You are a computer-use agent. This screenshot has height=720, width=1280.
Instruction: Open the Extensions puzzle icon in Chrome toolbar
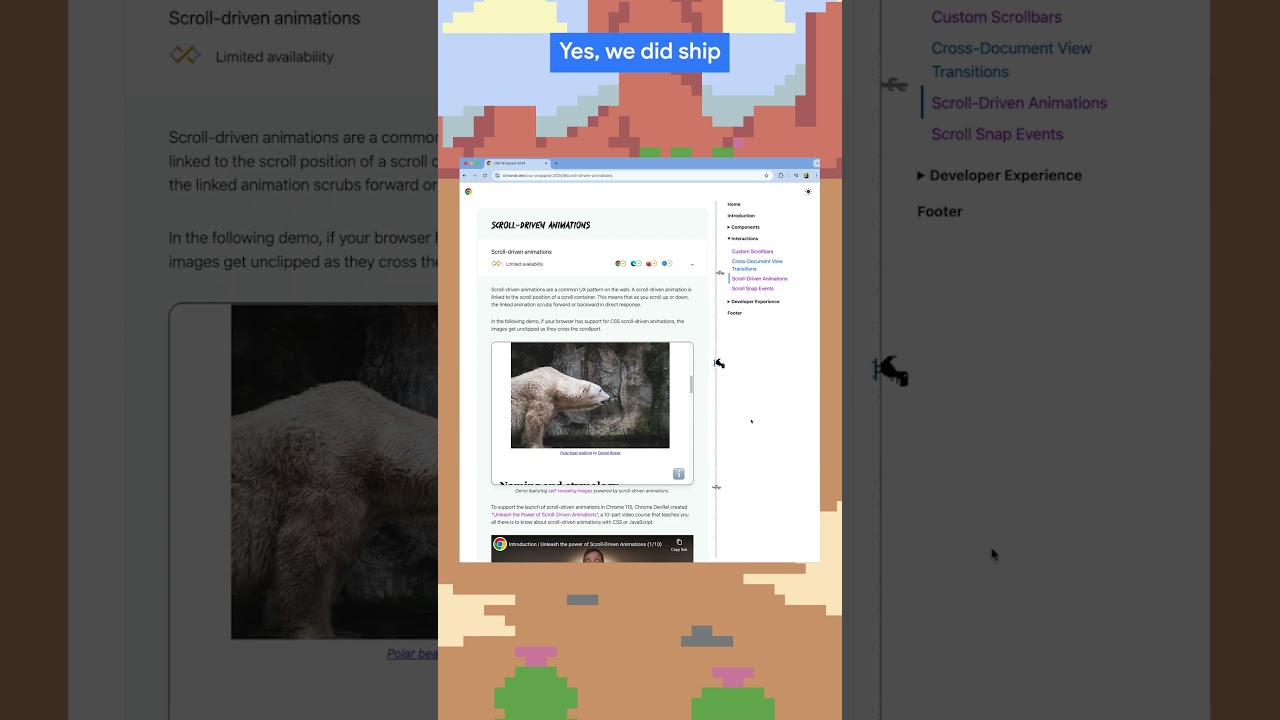[x=781, y=175]
